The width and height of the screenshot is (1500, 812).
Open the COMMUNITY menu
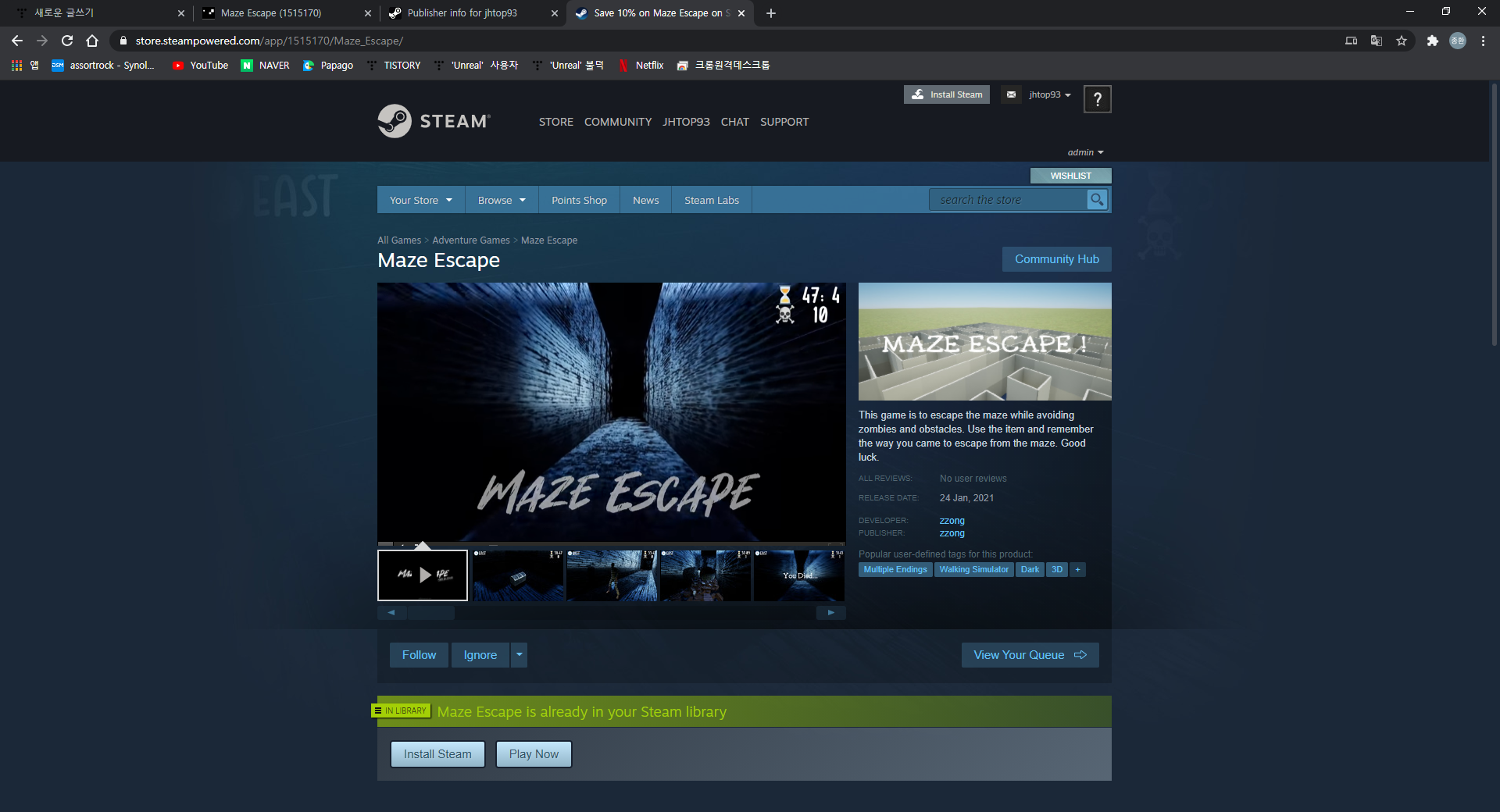tap(617, 122)
